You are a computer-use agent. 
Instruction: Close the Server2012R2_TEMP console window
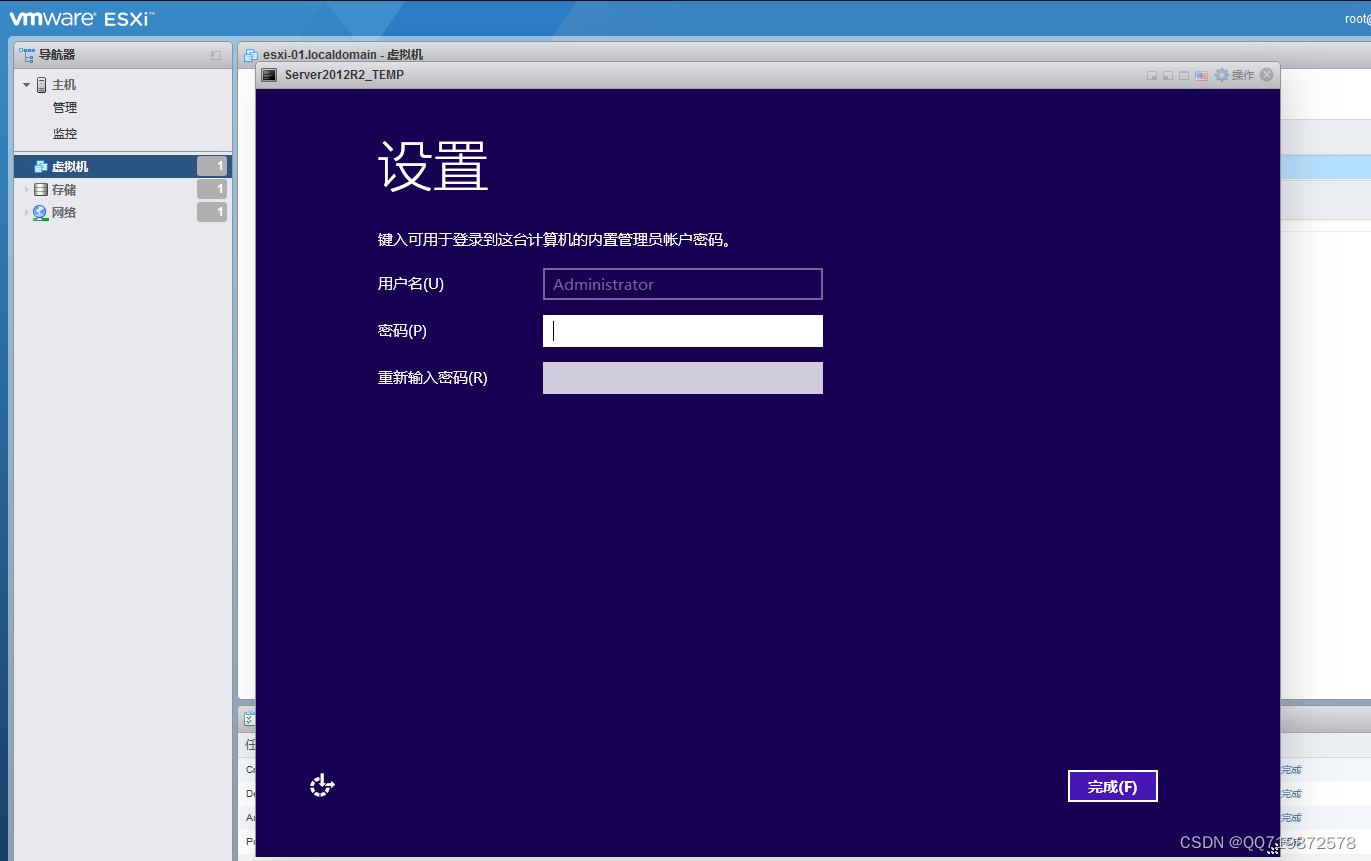pos(1267,74)
